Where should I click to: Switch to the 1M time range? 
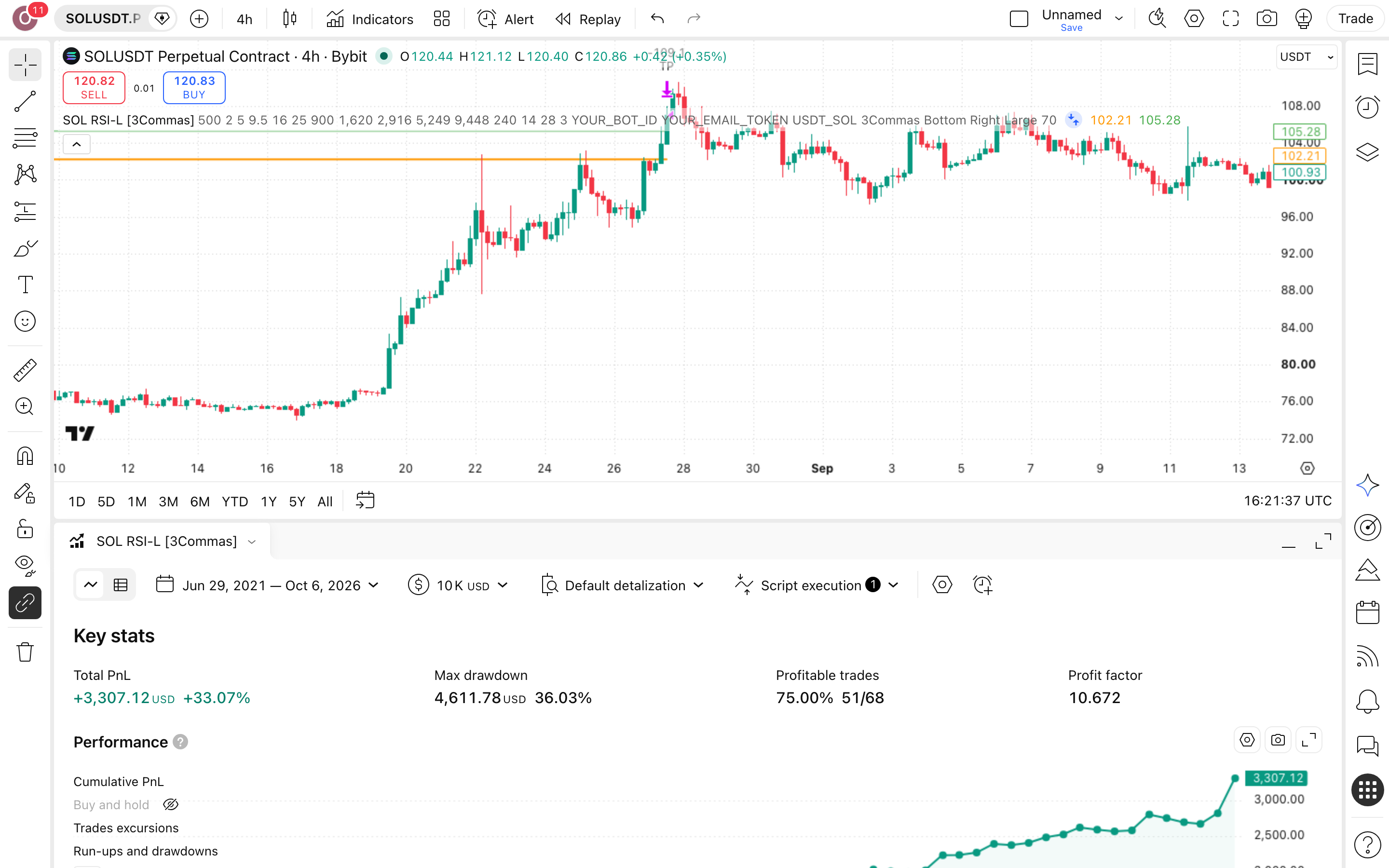(x=136, y=502)
